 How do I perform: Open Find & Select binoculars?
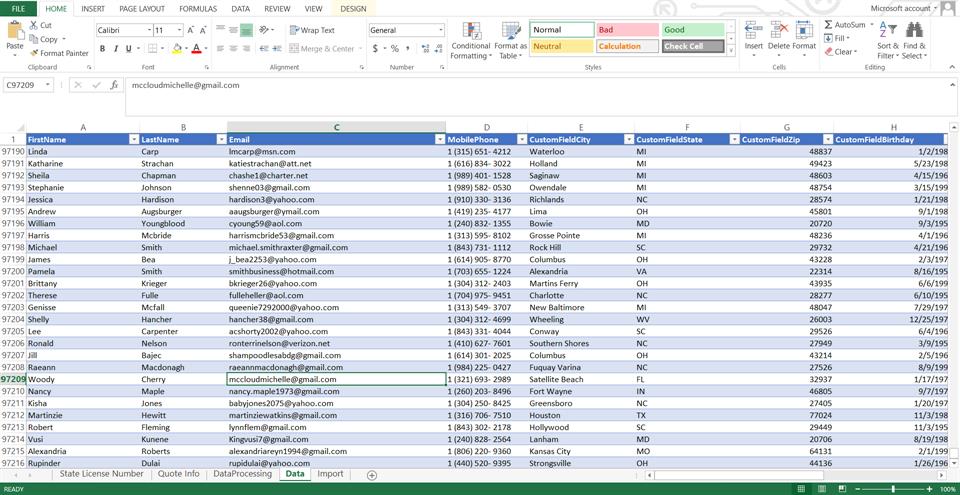914,40
